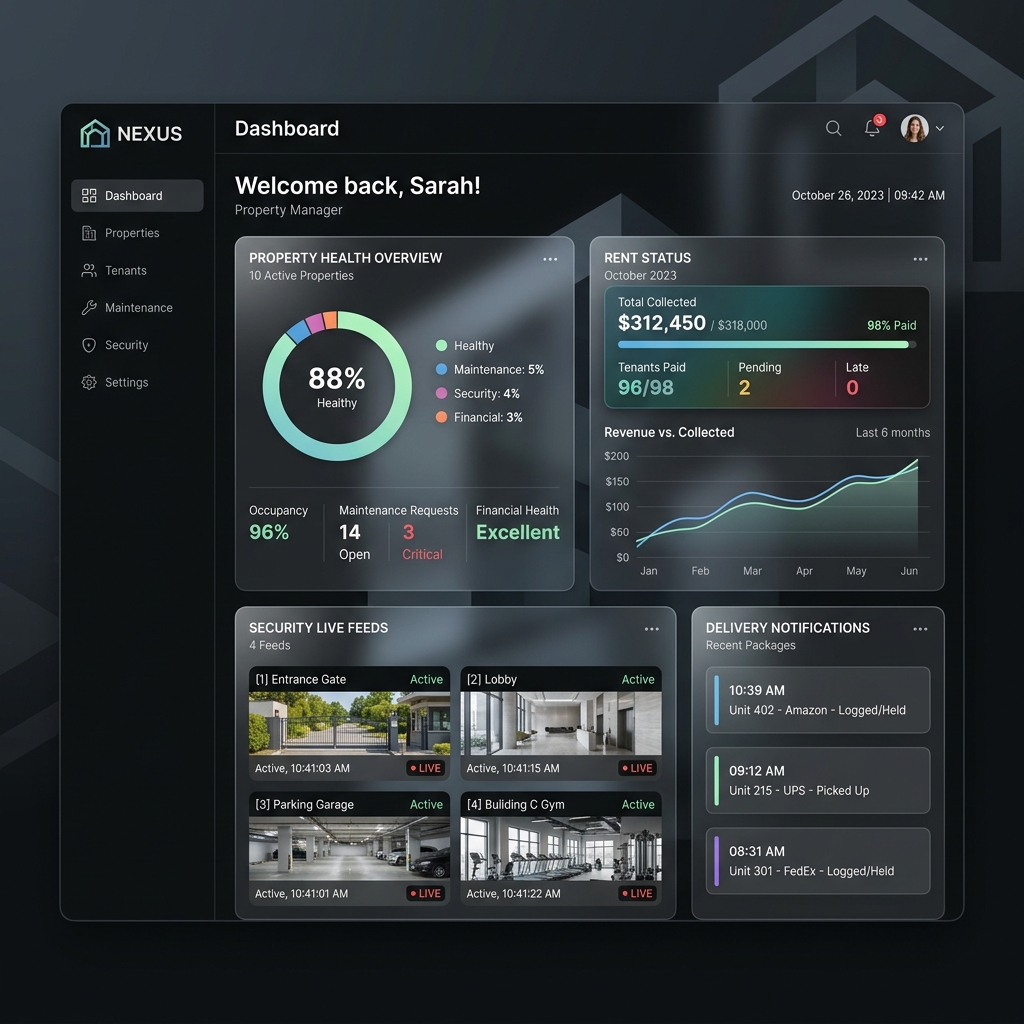Toggle the LIVE indicator on Entrance Gate feed
The image size is (1024, 1024).
425,768
